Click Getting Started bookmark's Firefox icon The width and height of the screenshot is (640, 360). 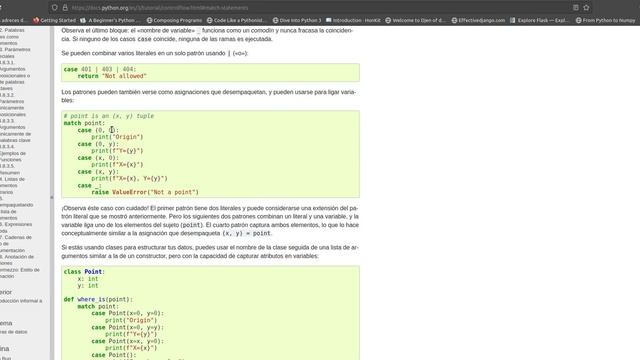click(36, 20)
